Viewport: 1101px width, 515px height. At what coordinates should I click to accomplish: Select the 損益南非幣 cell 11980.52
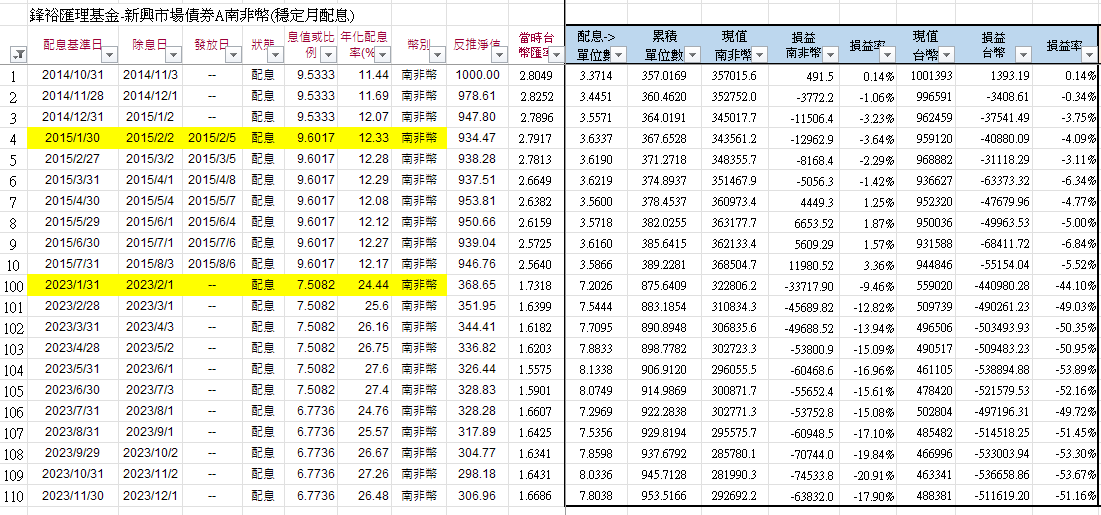pos(805,264)
